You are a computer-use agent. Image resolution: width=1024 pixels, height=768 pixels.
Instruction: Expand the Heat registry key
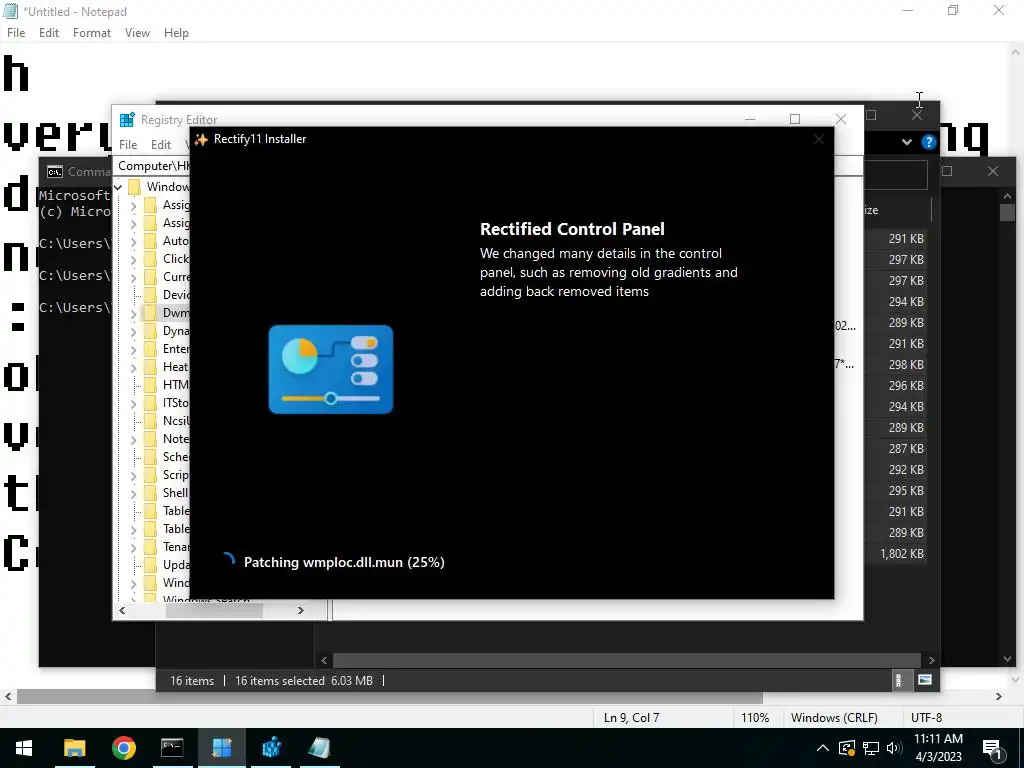[133, 368]
